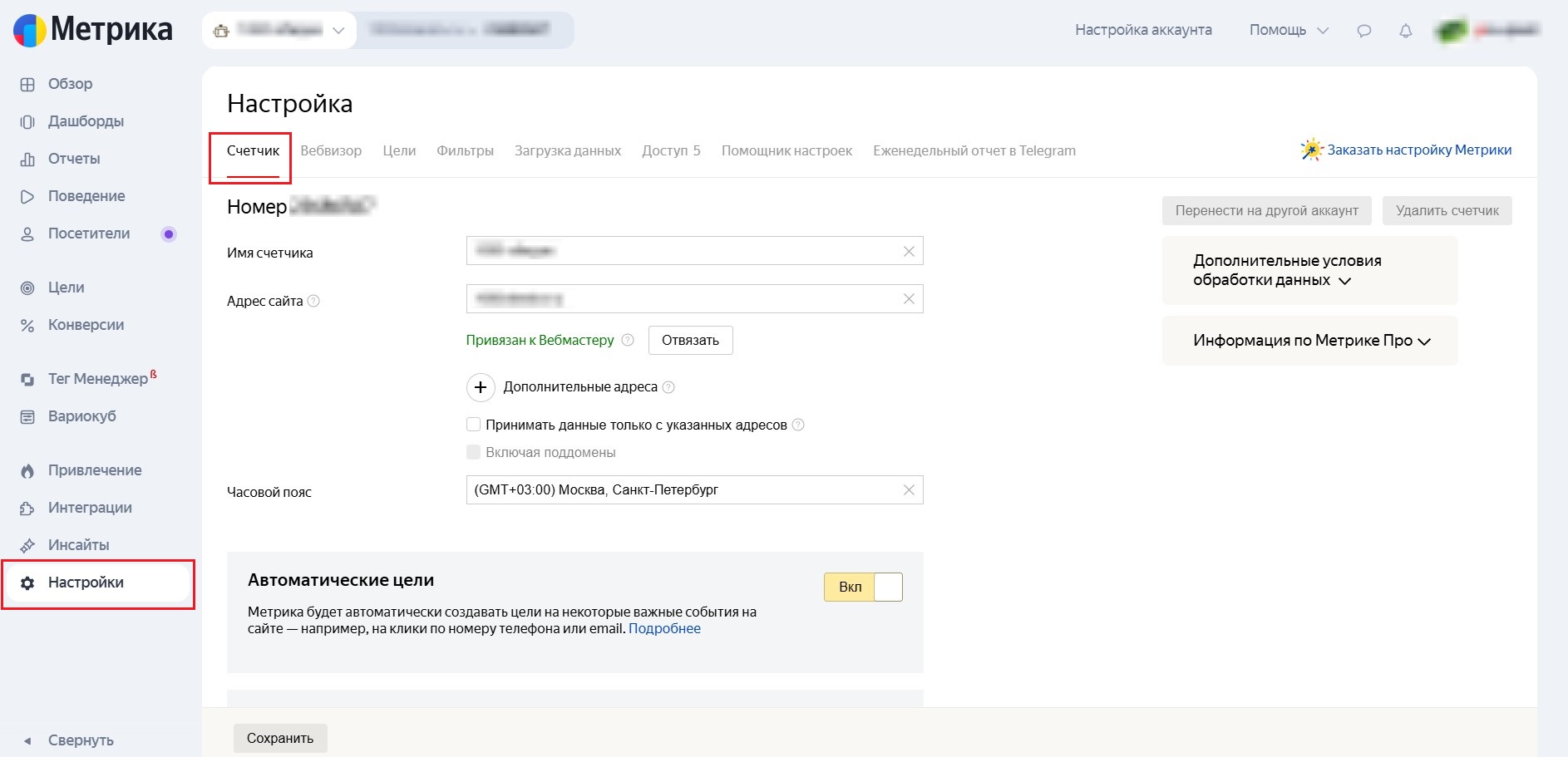Expand Дополнительные условия обработки данных
This screenshot has height=757, width=1568.
pos(1309,270)
